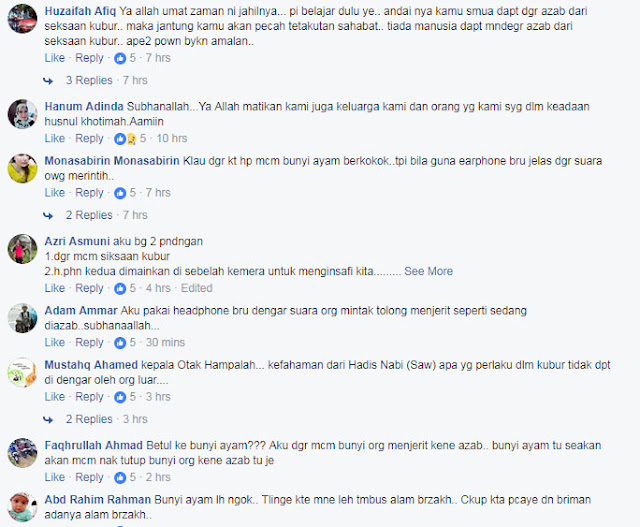Click Huzaifah Afiq's profile picture
The image size is (640, 527).
pyautogui.click(x=22, y=18)
